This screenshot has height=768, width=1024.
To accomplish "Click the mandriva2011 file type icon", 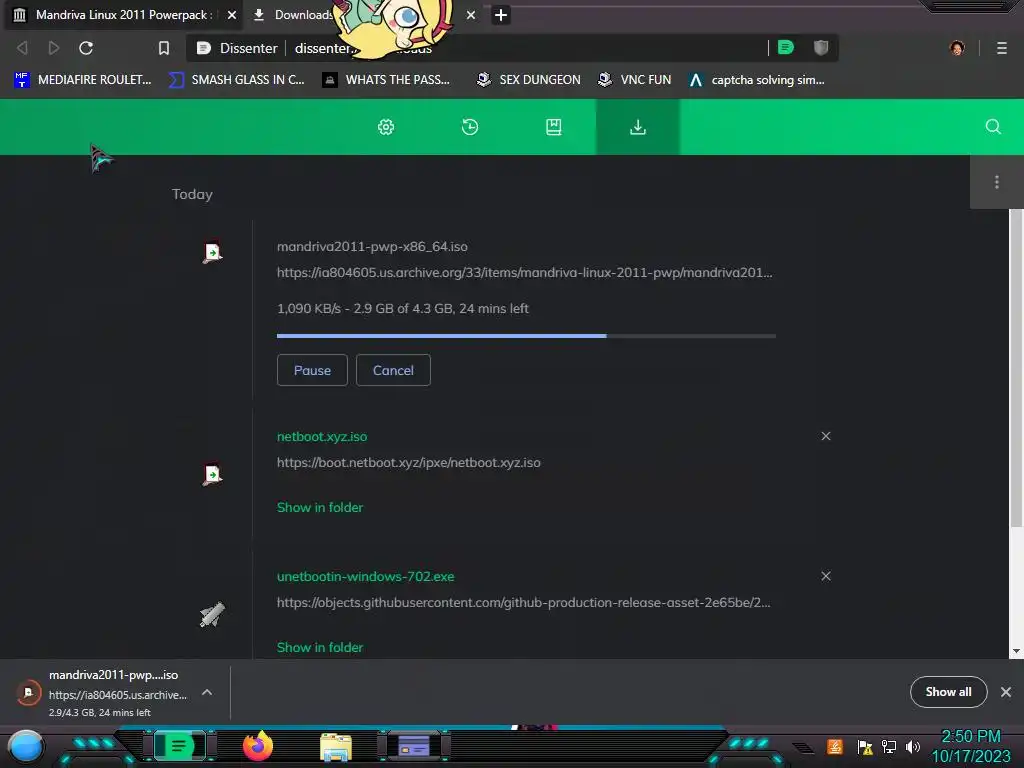I will [212, 253].
